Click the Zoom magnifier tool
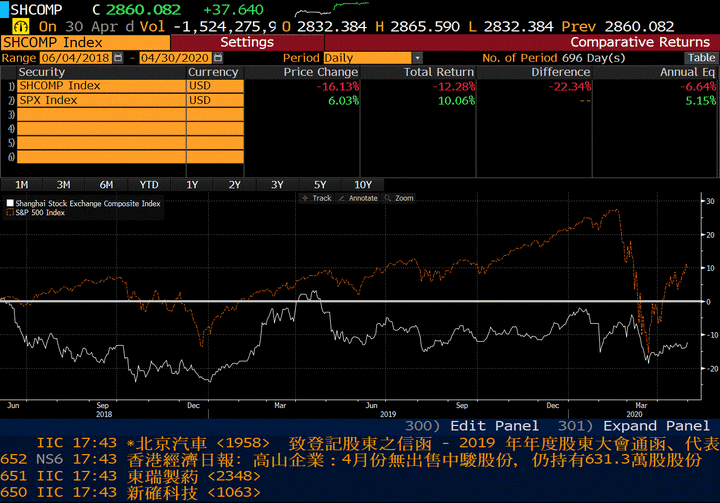Viewport: 720px width, 503px height. pos(399,198)
